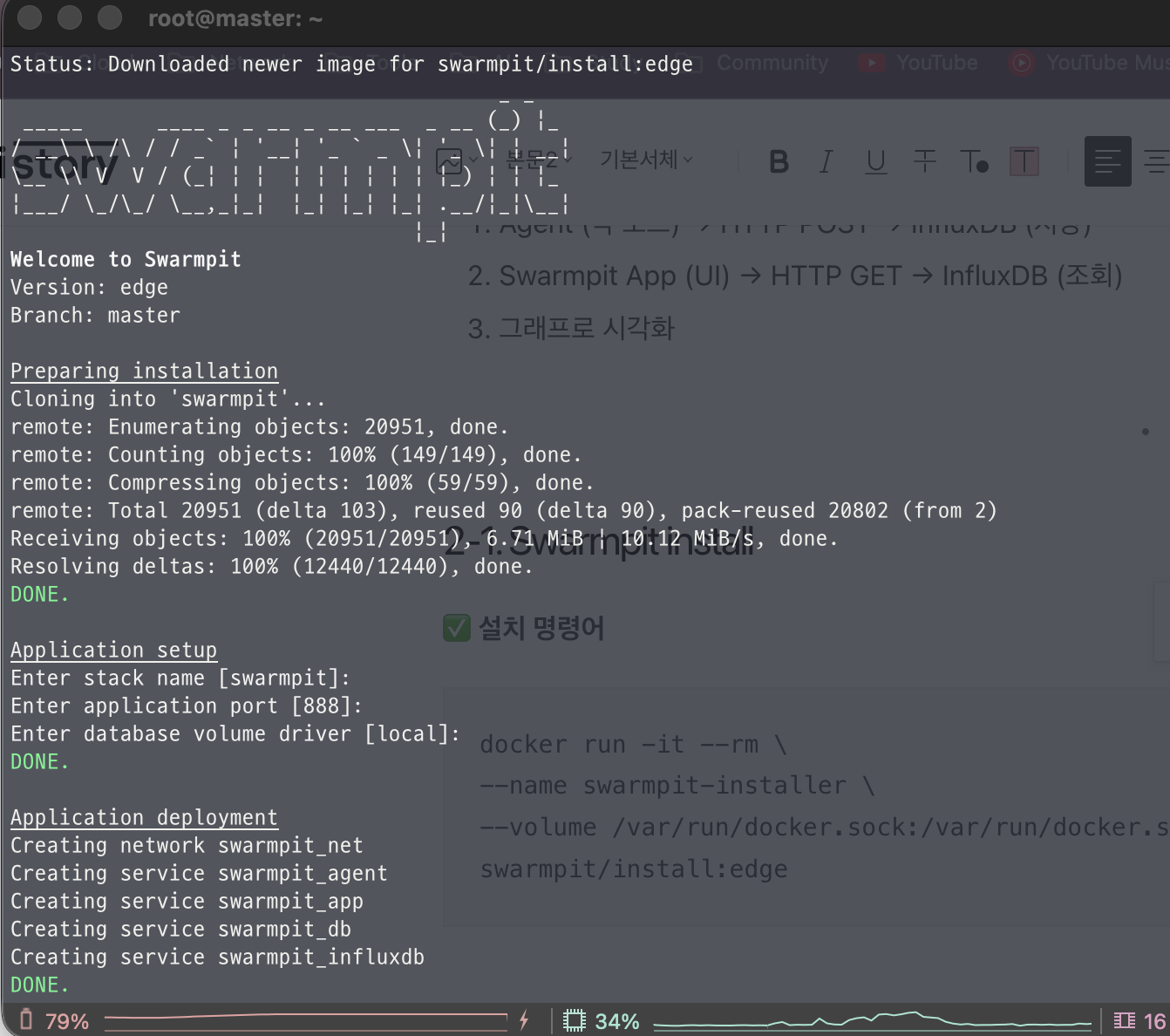Click the 'Version: edge' line

pyautogui.click(x=89, y=288)
